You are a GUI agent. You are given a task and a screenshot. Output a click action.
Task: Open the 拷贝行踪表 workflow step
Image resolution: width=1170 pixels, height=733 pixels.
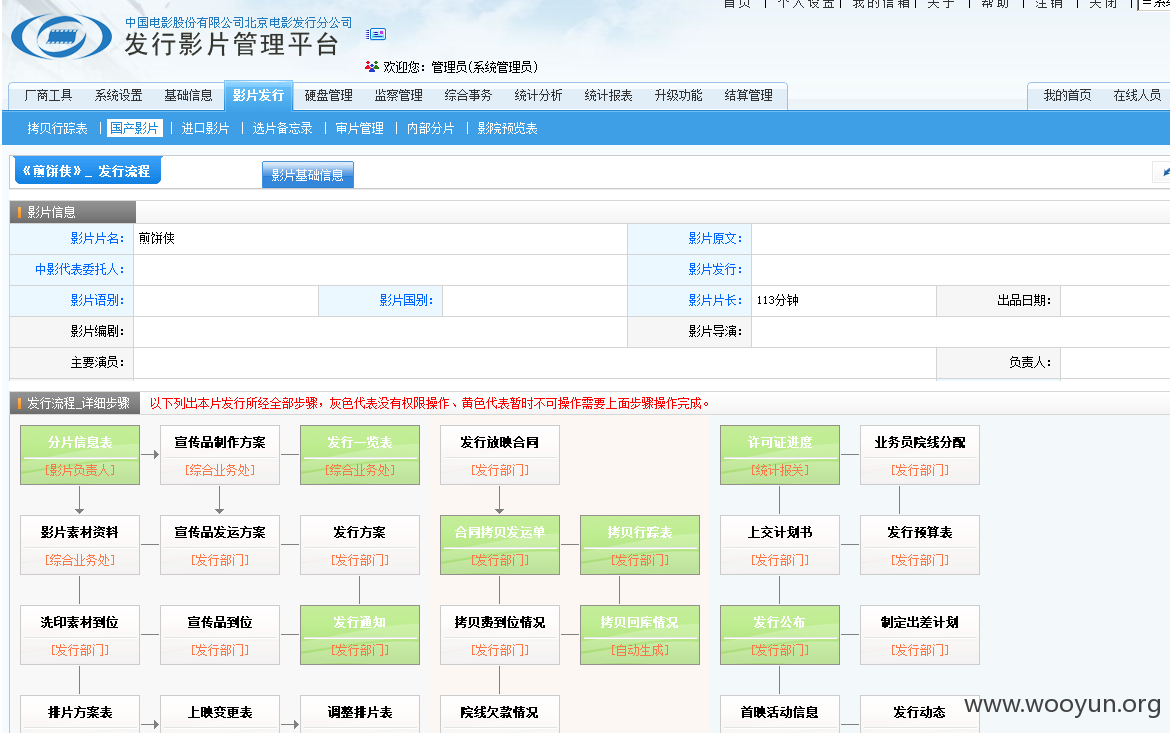(x=640, y=545)
